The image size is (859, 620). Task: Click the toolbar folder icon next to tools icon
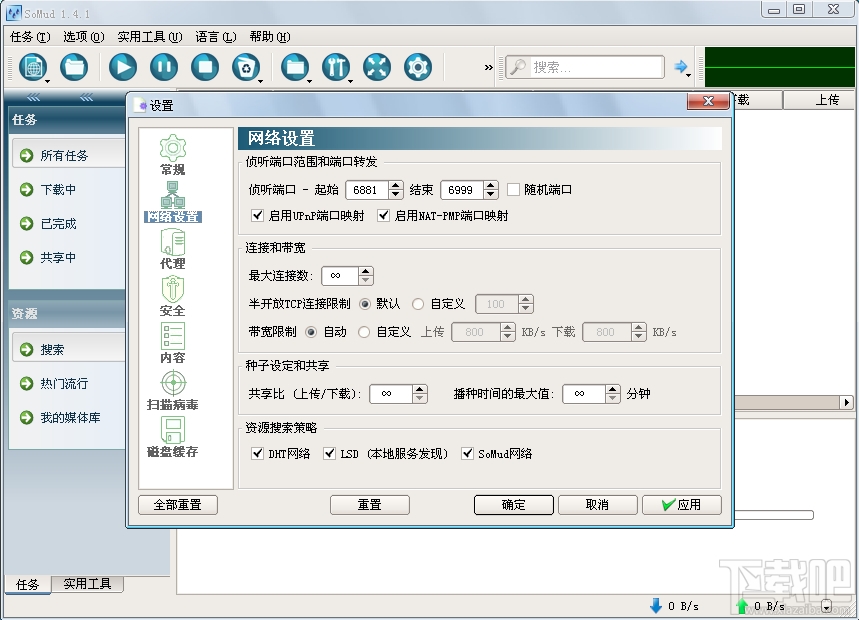pyautogui.click(x=295, y=67)
